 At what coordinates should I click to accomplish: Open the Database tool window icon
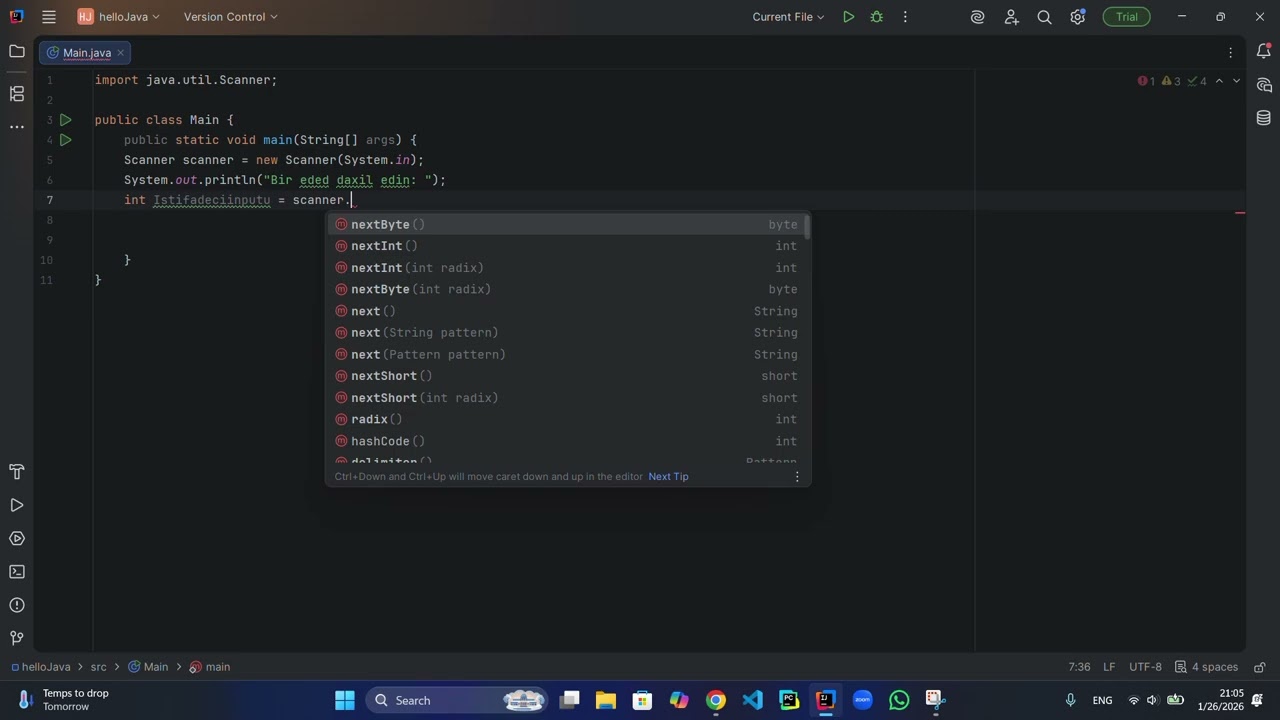(1264, 118)
